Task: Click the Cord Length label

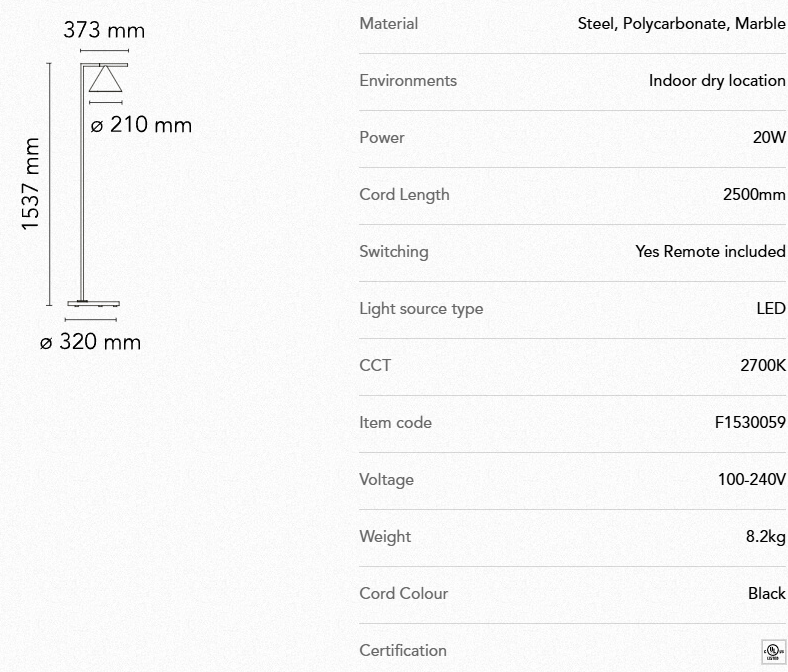Action: pos(404,194)
